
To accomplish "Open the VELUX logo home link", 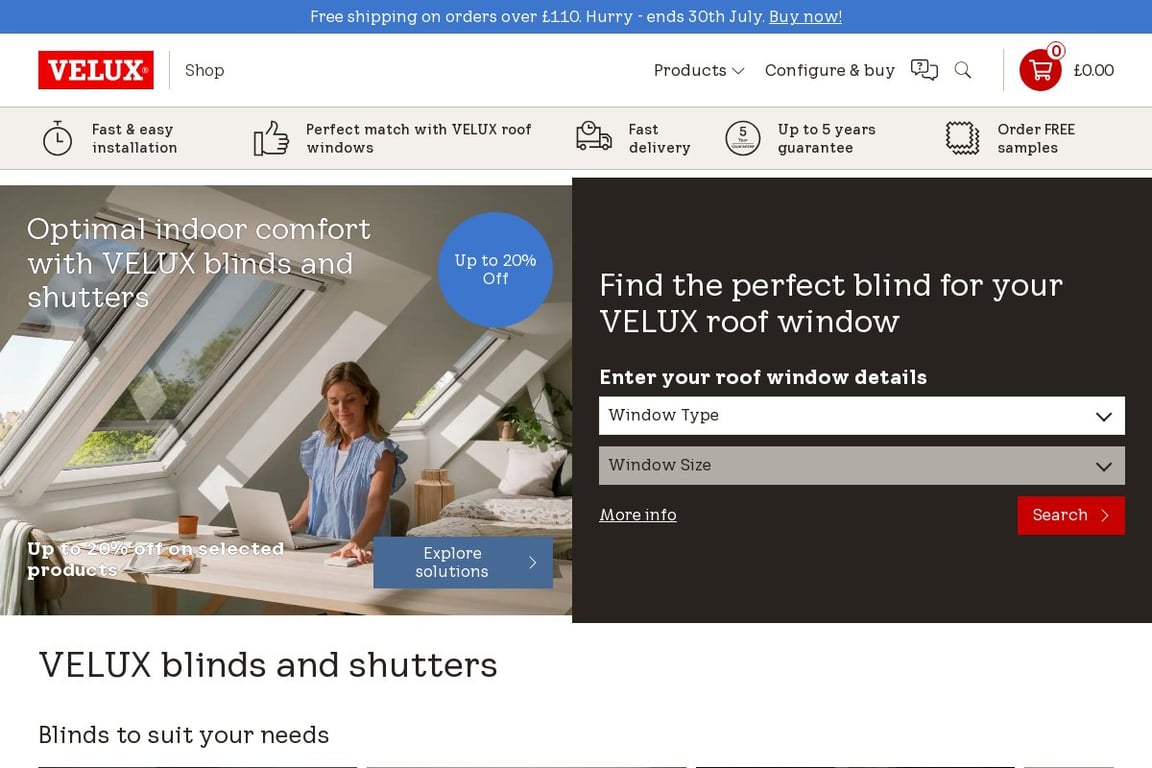I will tap(96, 70).
